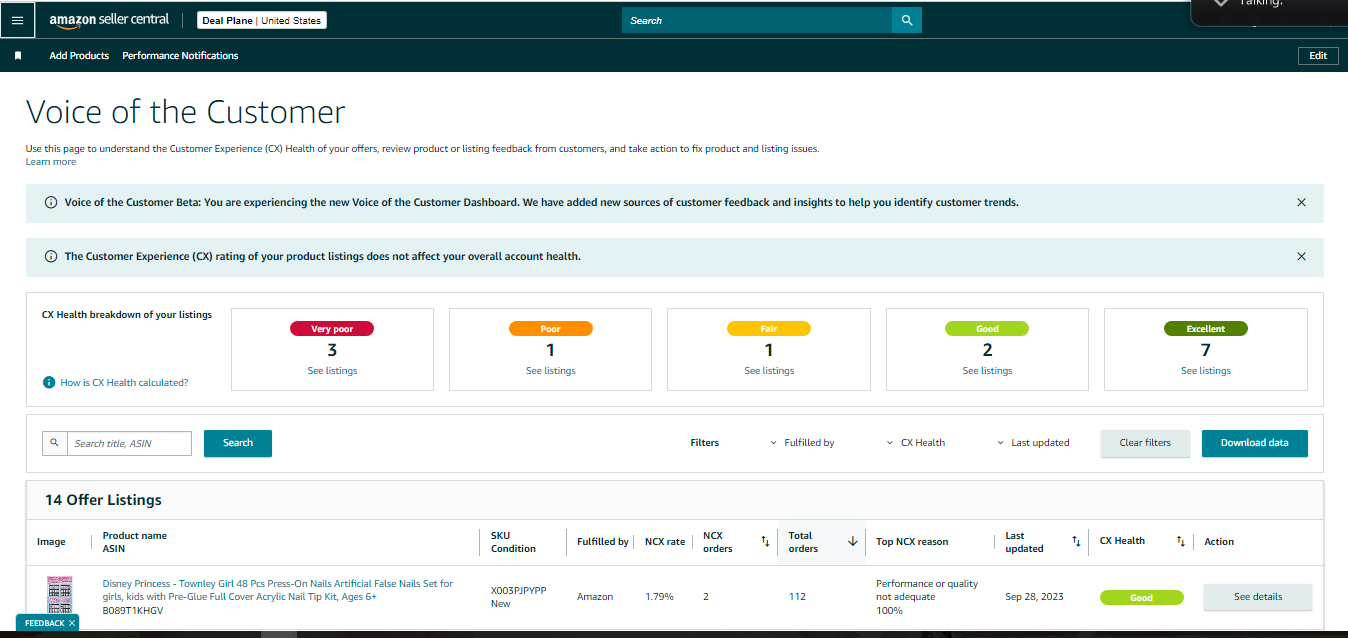Click the 1.79% NCX rate value
Image resolution: width=1348 pixels, height=638 pixels.
click(659, 597)
